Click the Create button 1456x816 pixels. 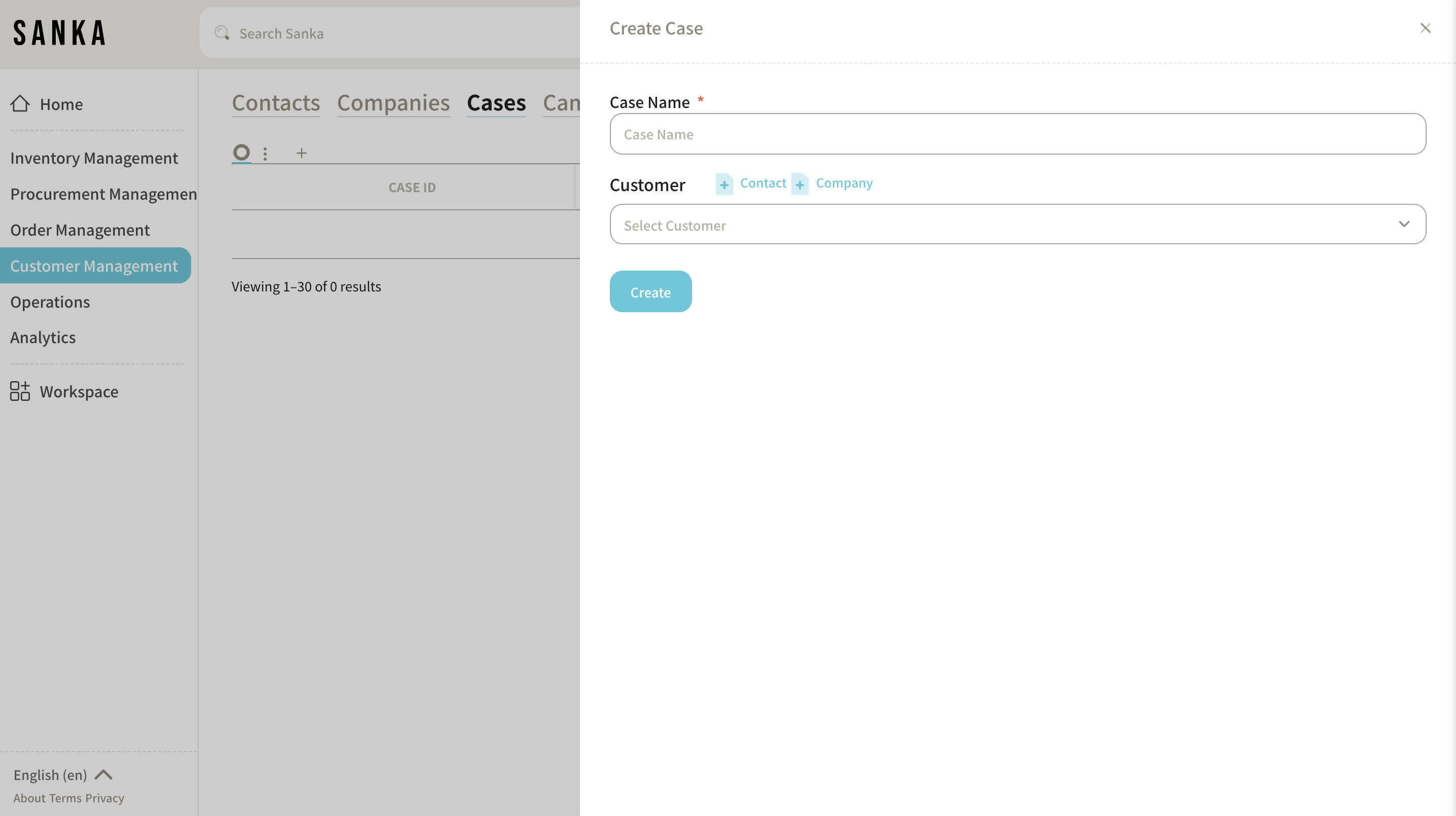pyautogui.click(x=650, y=291)
